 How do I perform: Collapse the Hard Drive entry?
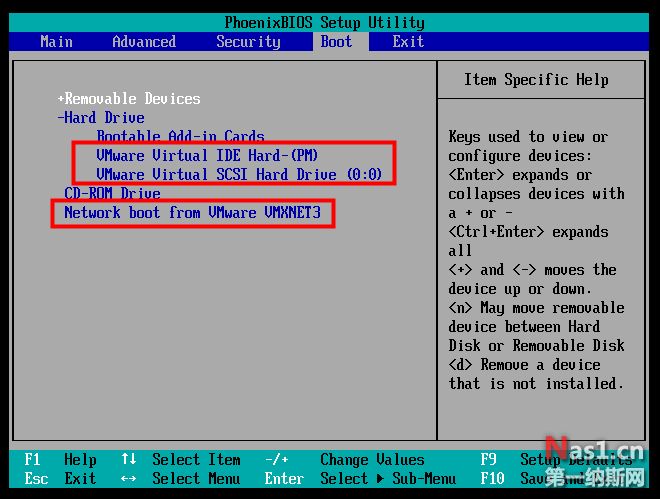101,117
